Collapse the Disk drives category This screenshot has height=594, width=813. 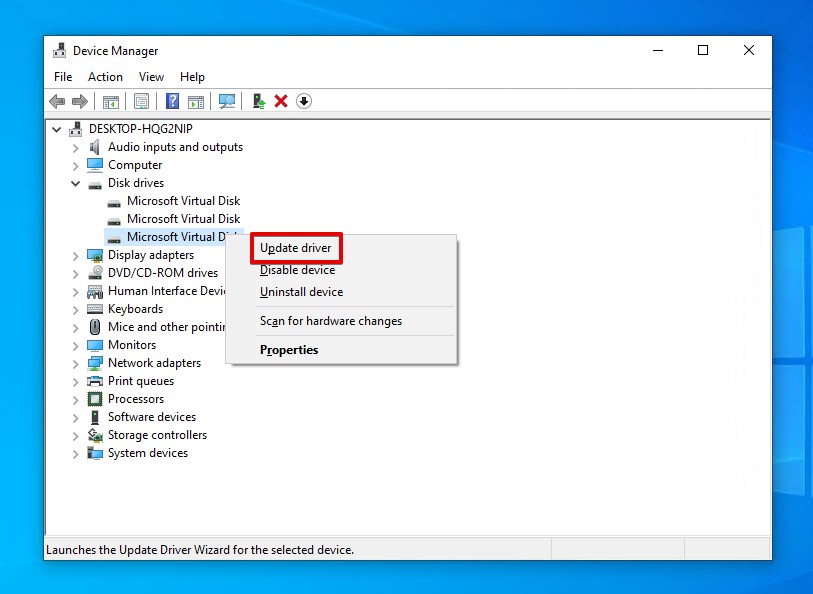click(x=76, y=183)
